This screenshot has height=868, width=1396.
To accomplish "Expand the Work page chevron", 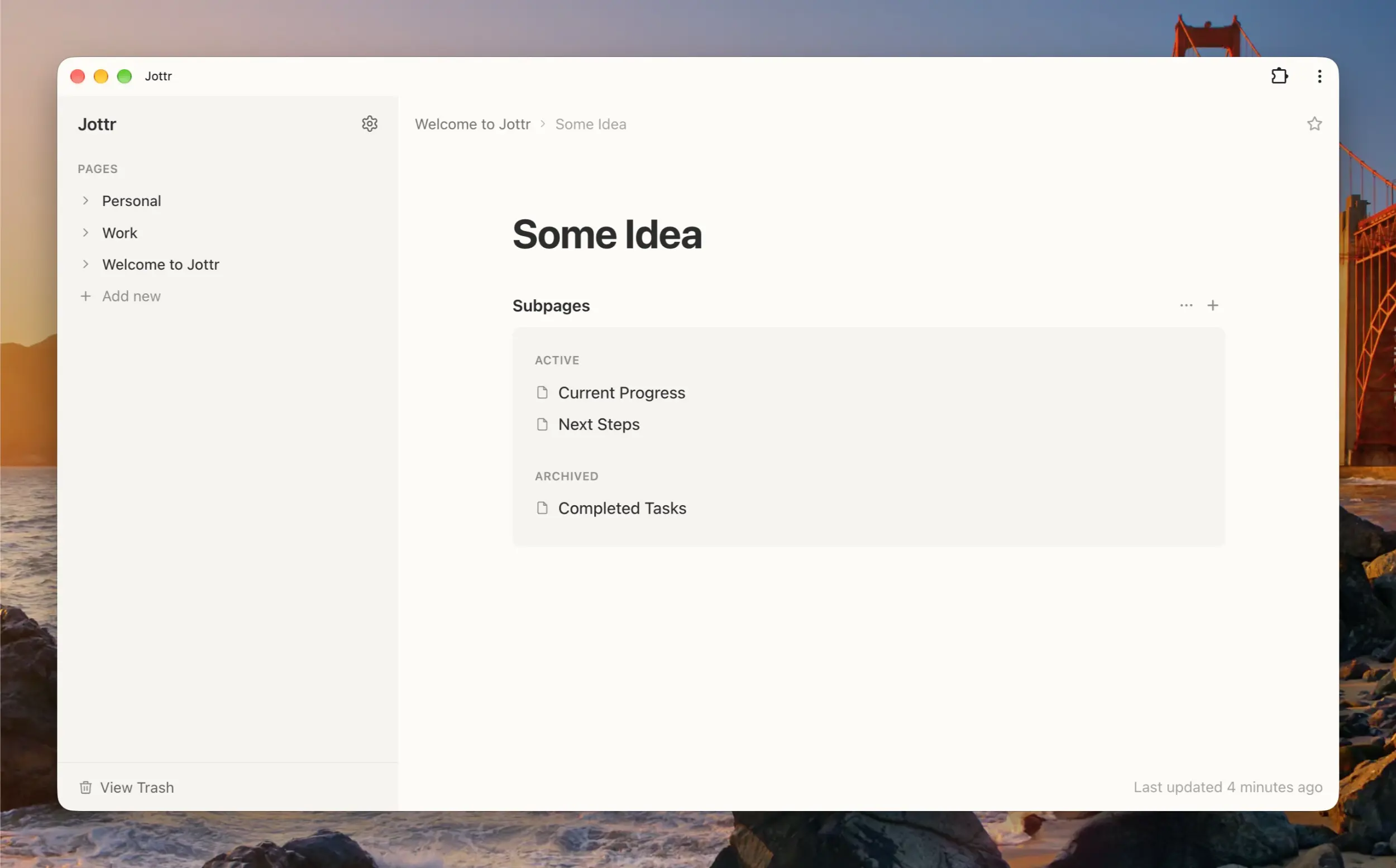I will click(85, 233).
